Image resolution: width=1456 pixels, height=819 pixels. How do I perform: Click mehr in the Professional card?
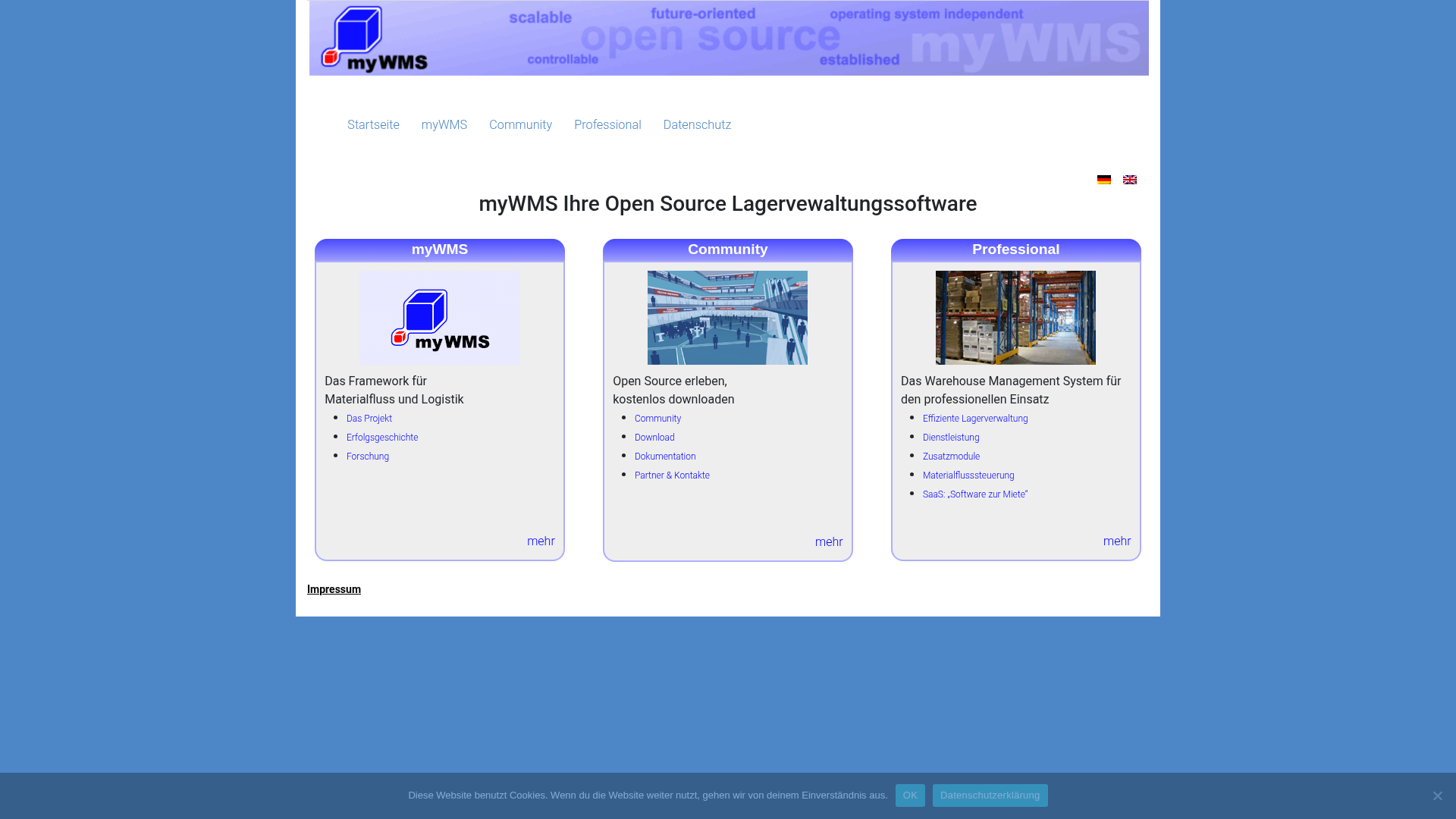pos(1116,541)
